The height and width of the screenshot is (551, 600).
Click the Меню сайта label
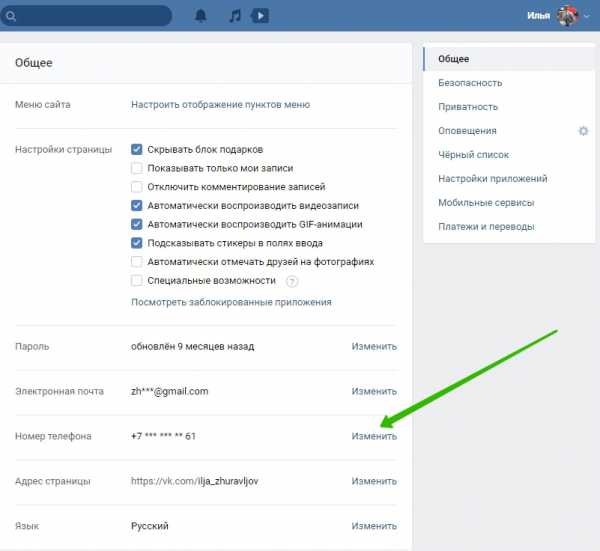pyautogui.click(x=42, y=105)
